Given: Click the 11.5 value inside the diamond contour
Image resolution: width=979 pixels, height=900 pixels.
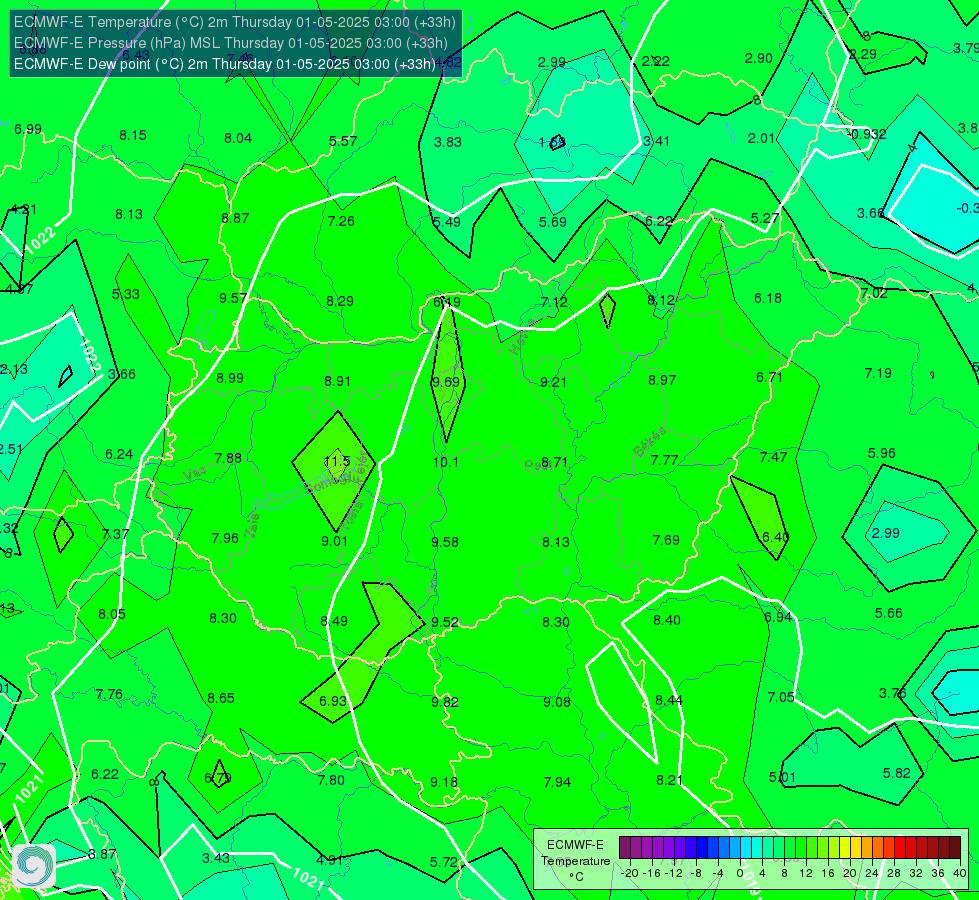Looking at the screenshot, I should 337,462.
